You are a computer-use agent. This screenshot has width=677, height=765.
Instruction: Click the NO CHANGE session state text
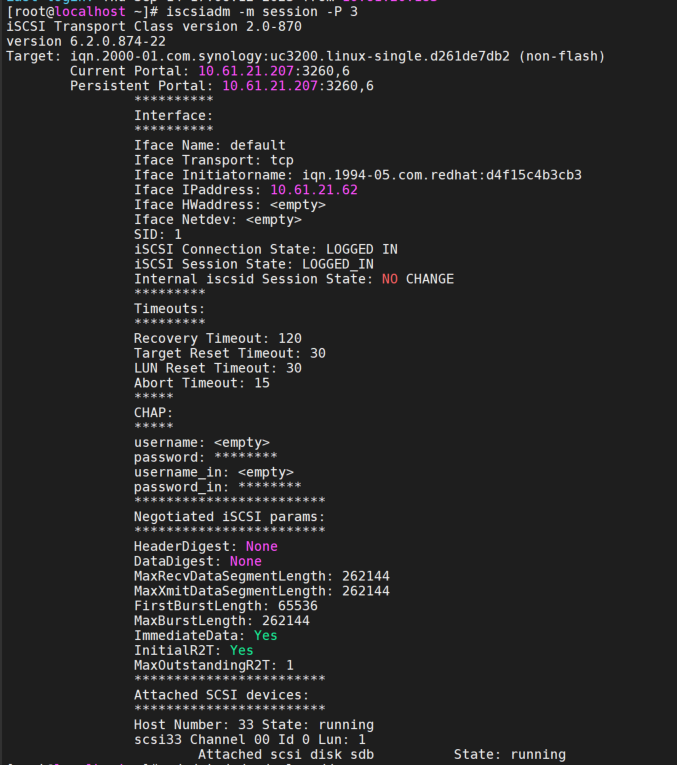417,279
